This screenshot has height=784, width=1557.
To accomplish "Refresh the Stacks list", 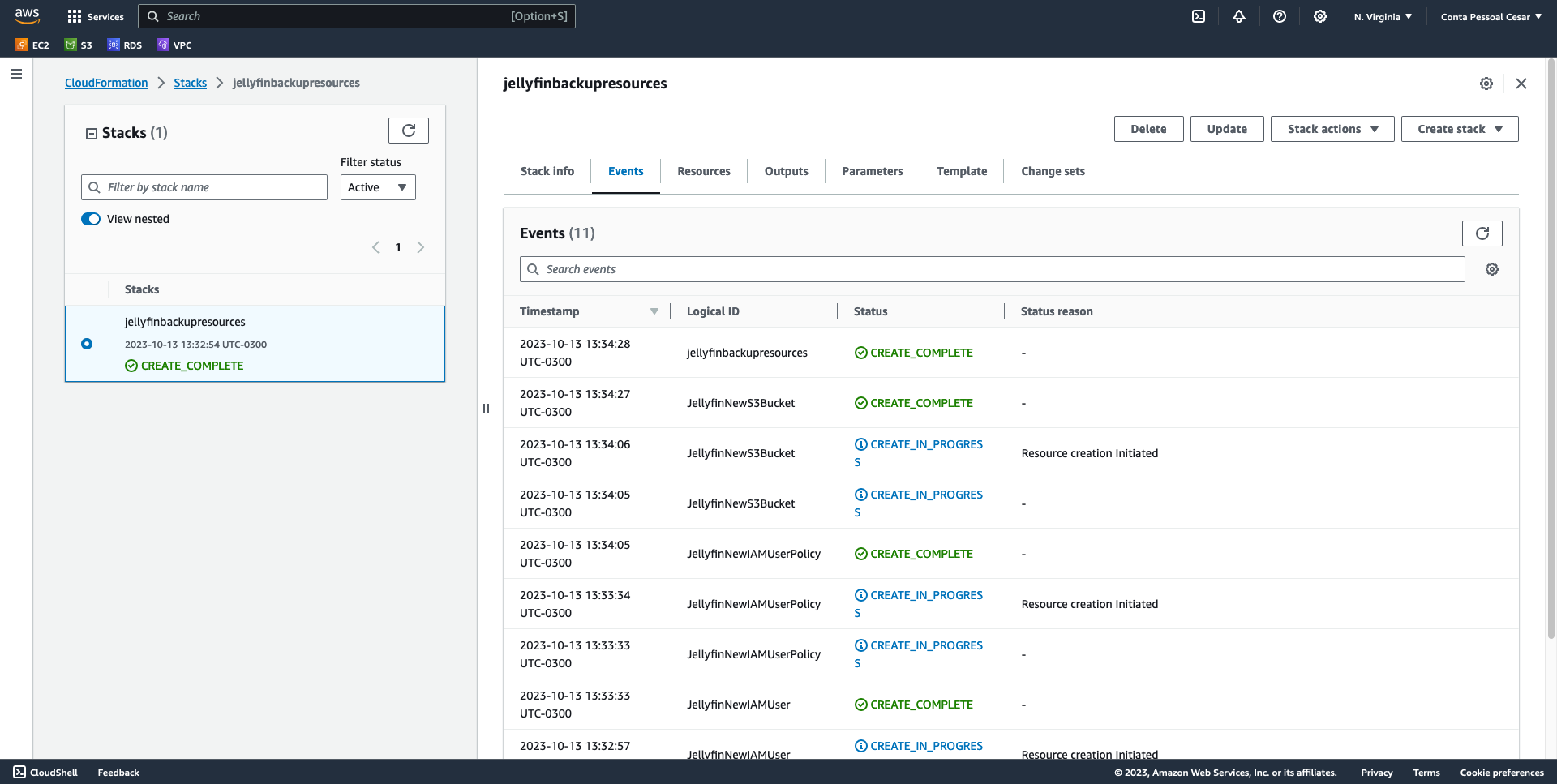I will click(x=409, y=131).
